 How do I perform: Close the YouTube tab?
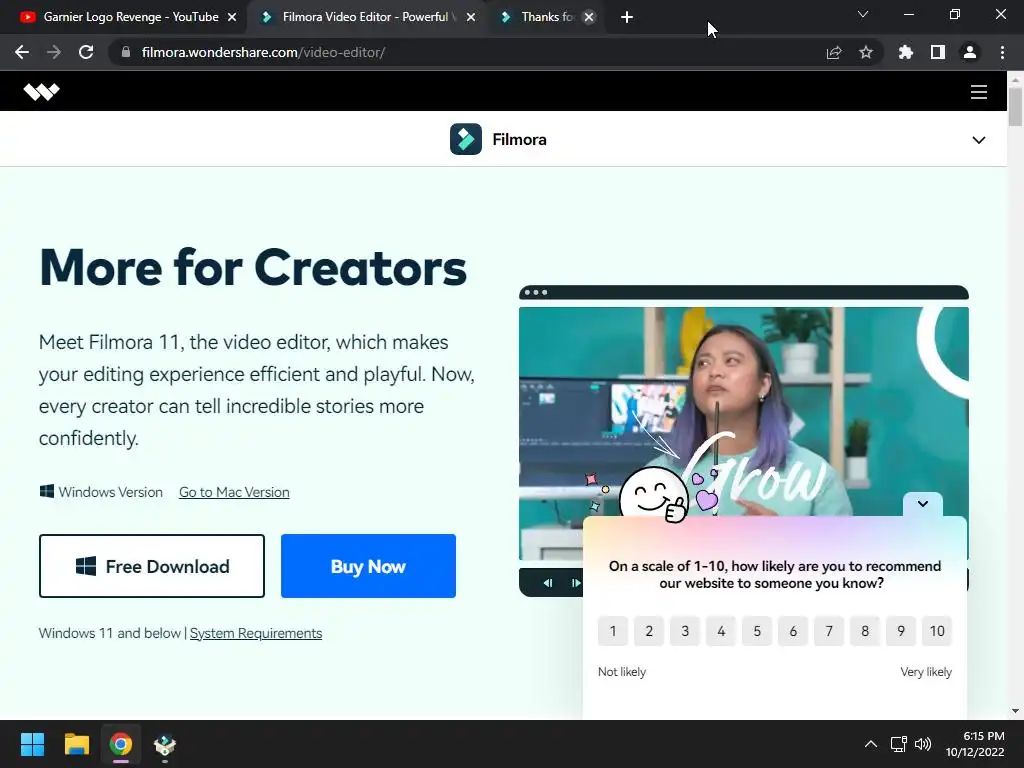click(232, 17)
